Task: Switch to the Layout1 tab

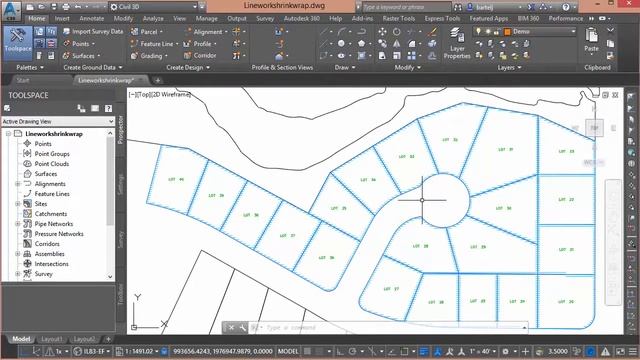Action: click(52, 339)
